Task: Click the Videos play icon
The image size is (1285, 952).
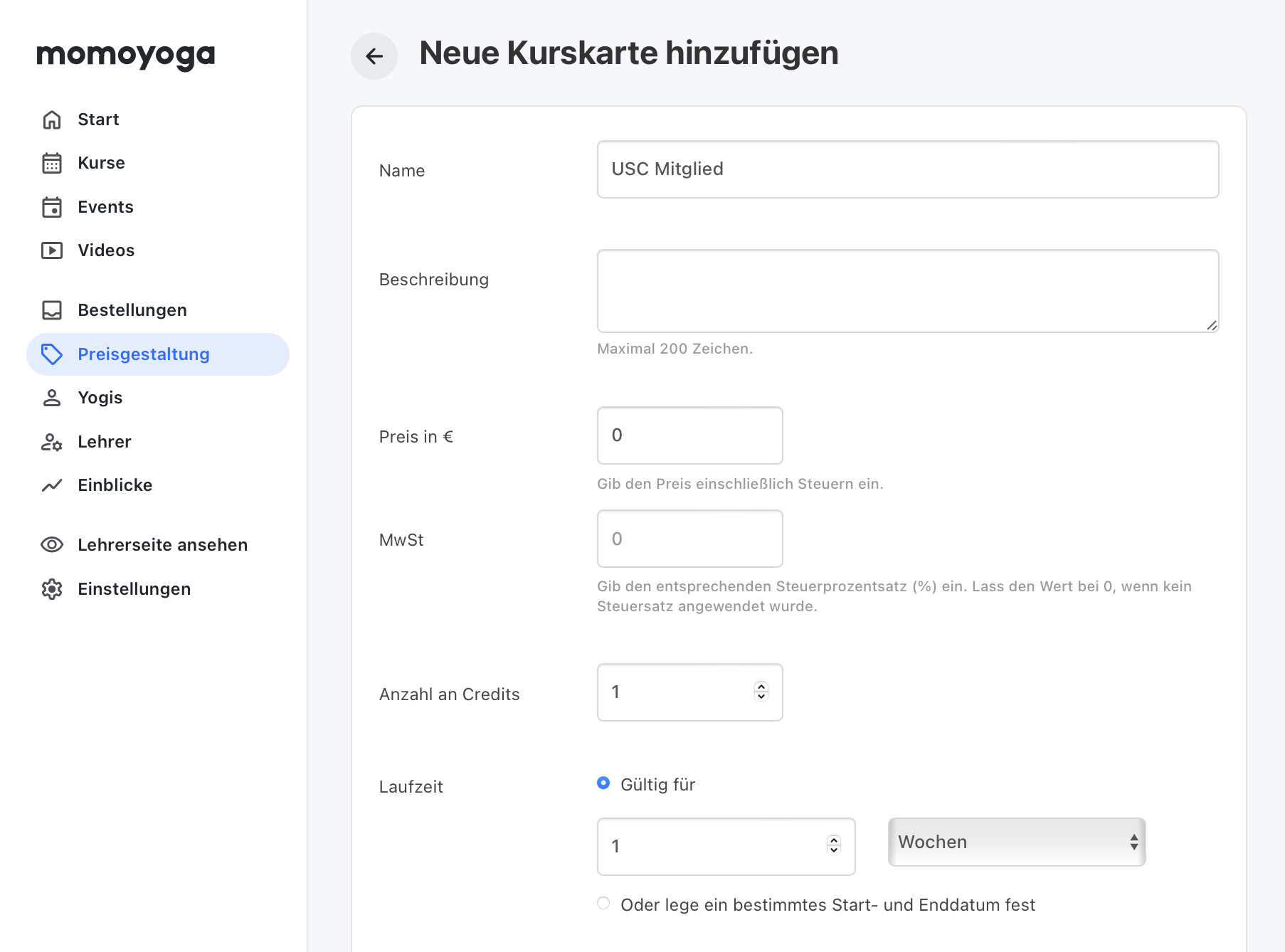Action: tap(52, 250)
